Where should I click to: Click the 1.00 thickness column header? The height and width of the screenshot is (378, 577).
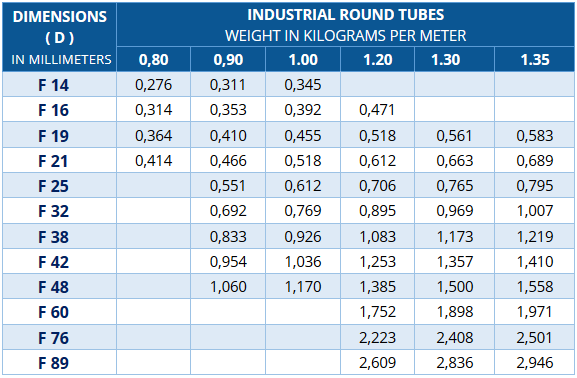[x=303, y=59]
